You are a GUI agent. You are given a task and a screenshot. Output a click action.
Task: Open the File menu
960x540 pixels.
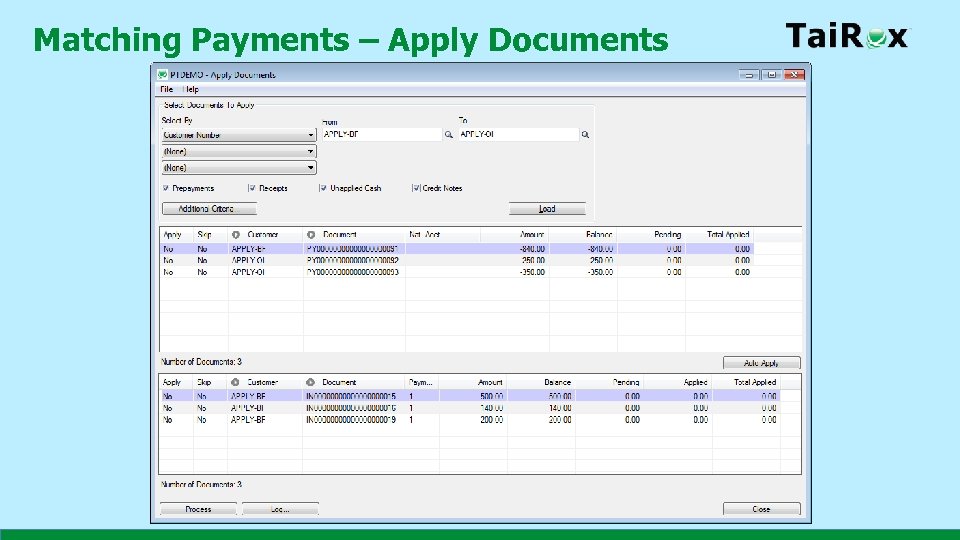pos(167,89)
